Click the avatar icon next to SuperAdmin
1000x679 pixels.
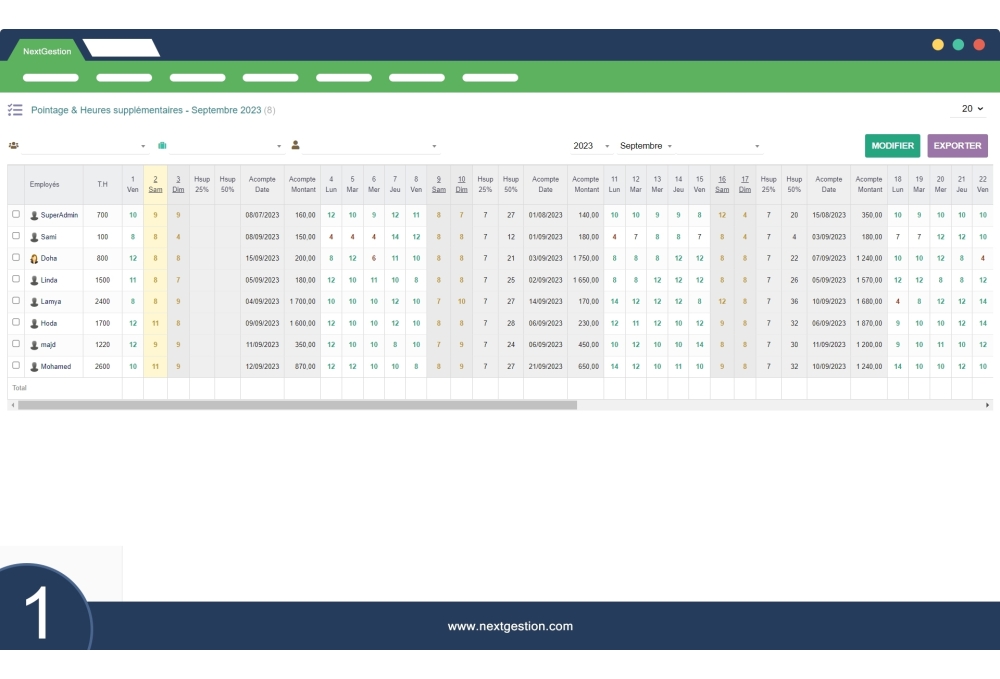coord(34,215)
